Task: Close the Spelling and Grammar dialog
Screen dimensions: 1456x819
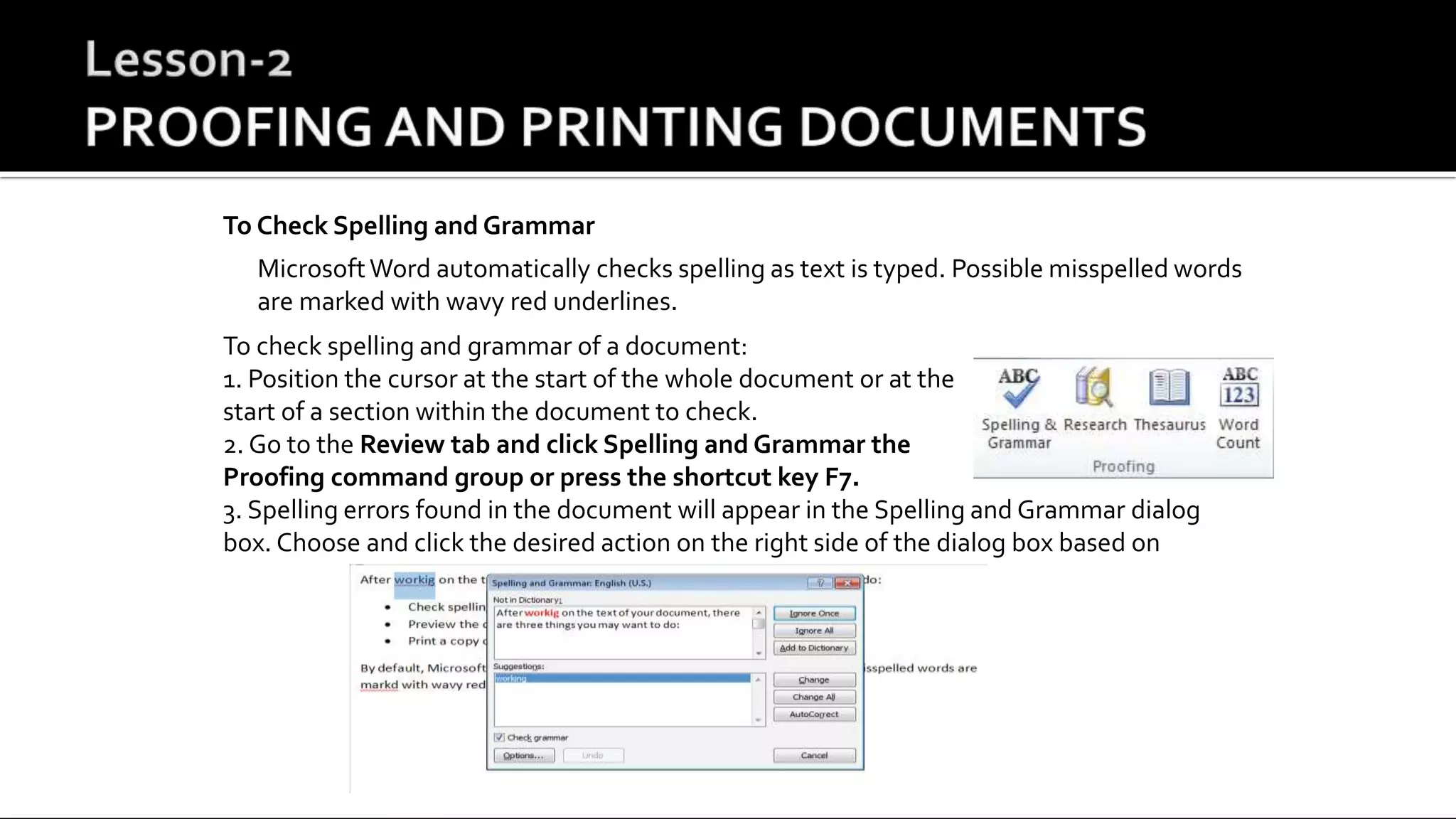Action: point(847,583)
